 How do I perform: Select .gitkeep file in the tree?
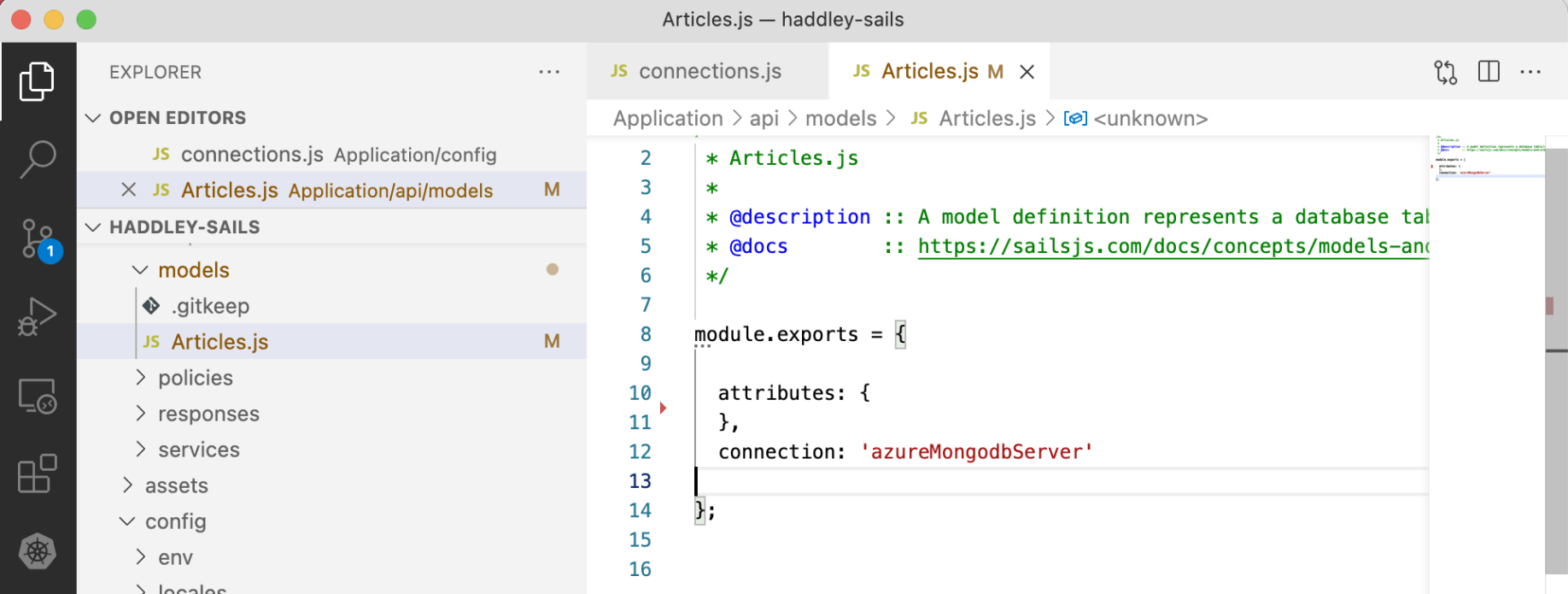210,306
